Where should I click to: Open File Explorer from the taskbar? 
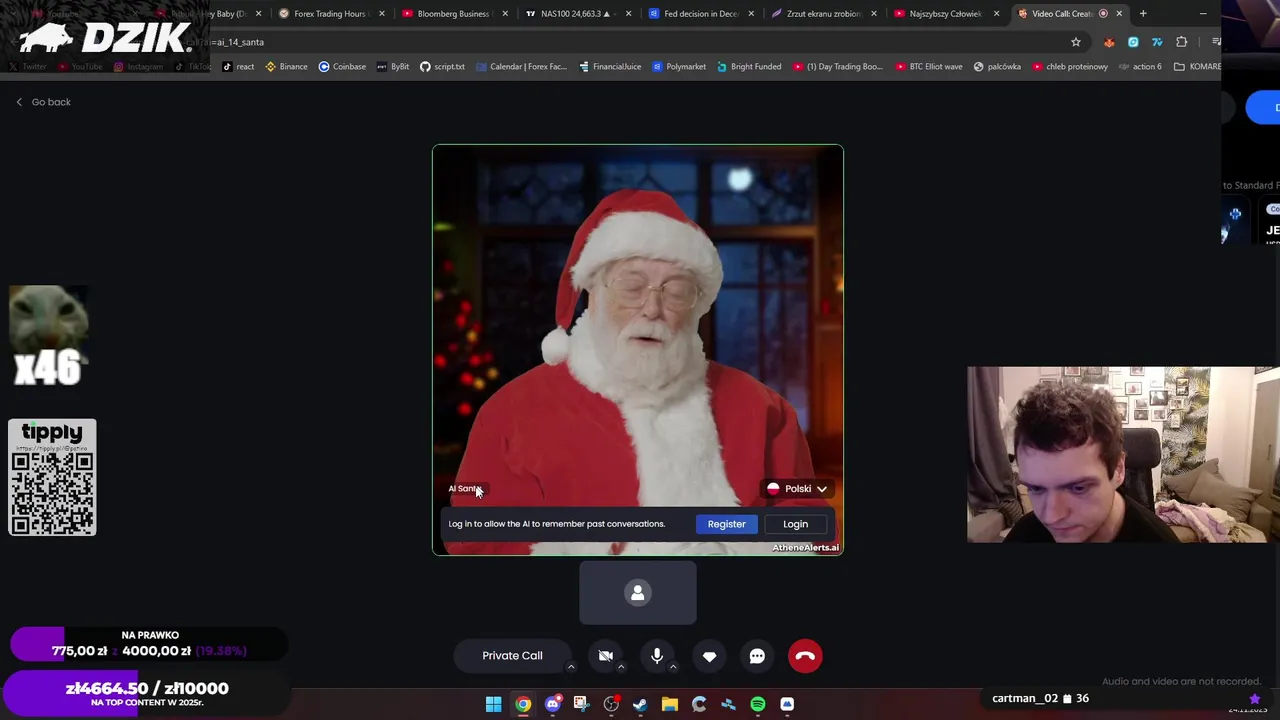[x=669, y=704]
